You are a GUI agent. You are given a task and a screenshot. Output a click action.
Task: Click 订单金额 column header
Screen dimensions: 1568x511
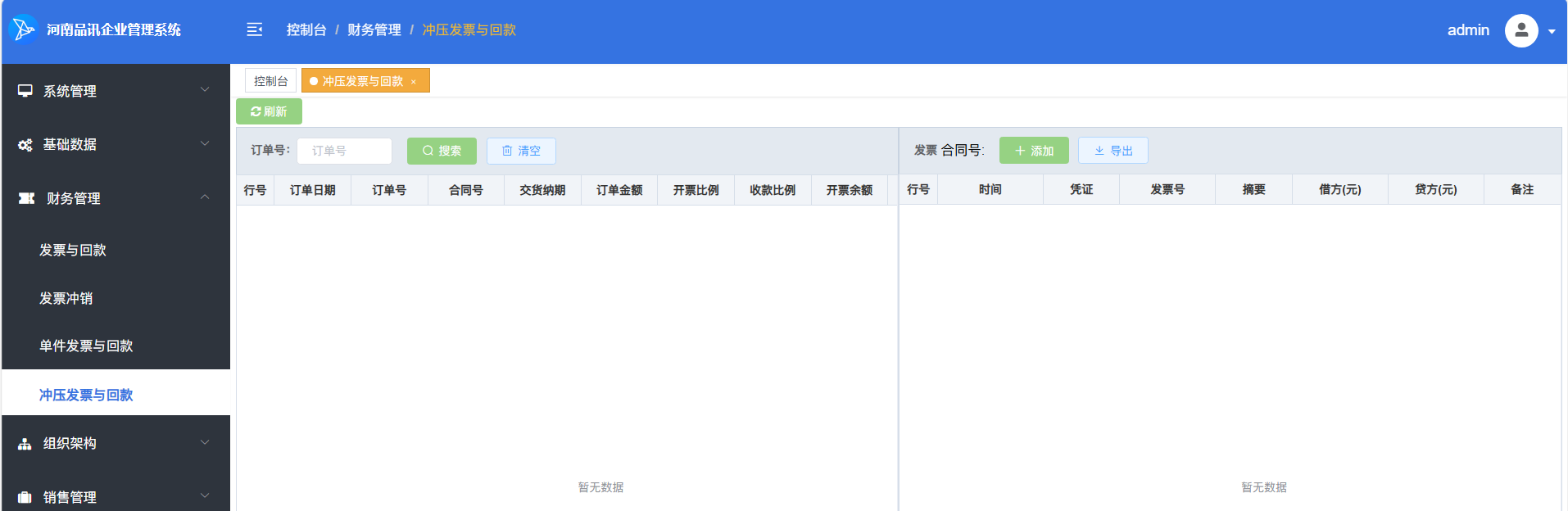click(x=619, y=190)
